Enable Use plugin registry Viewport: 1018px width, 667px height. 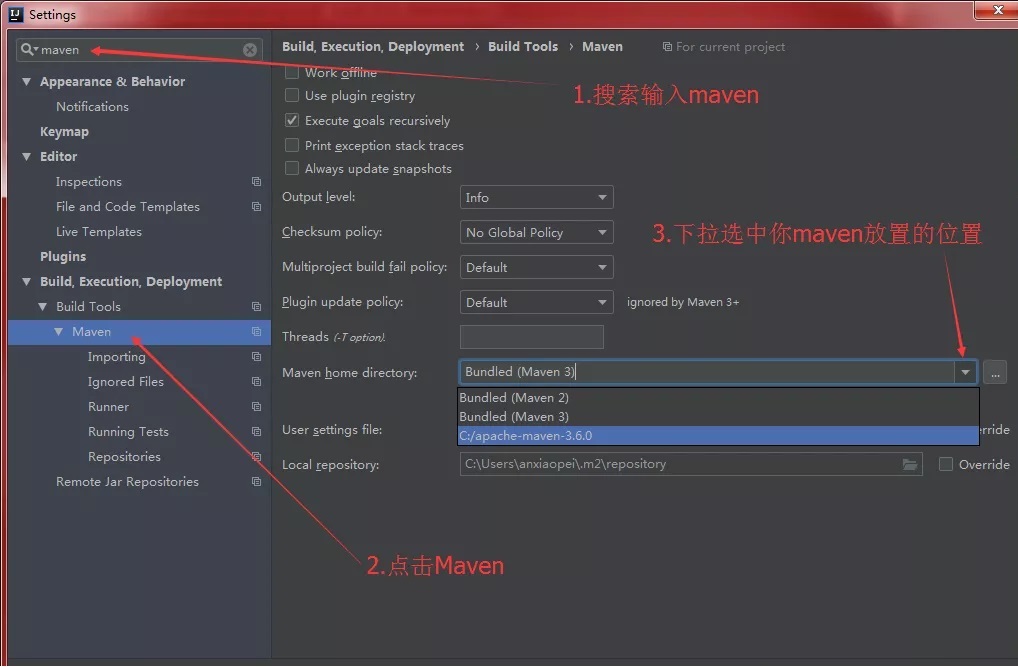[292, 95]
